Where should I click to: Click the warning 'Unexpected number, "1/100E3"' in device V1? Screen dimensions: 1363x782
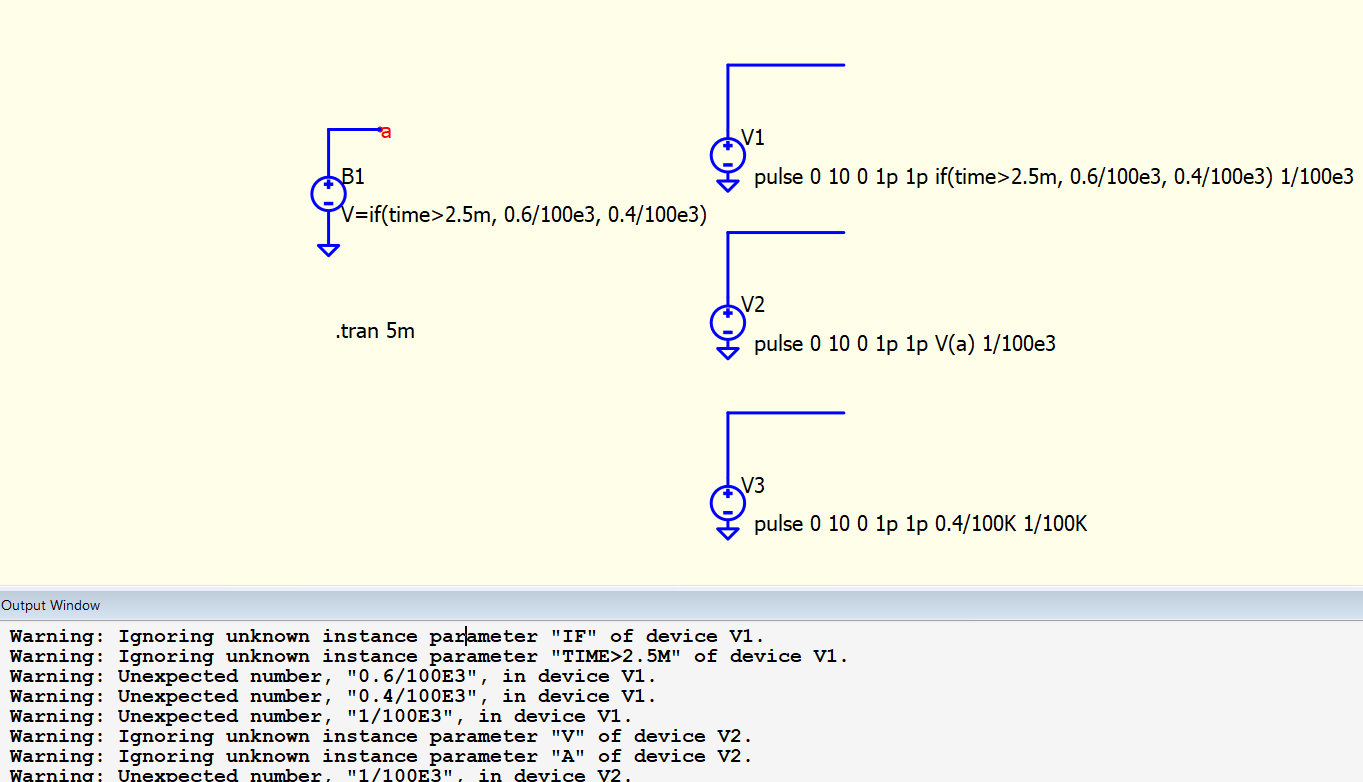[x=321, y=716]
